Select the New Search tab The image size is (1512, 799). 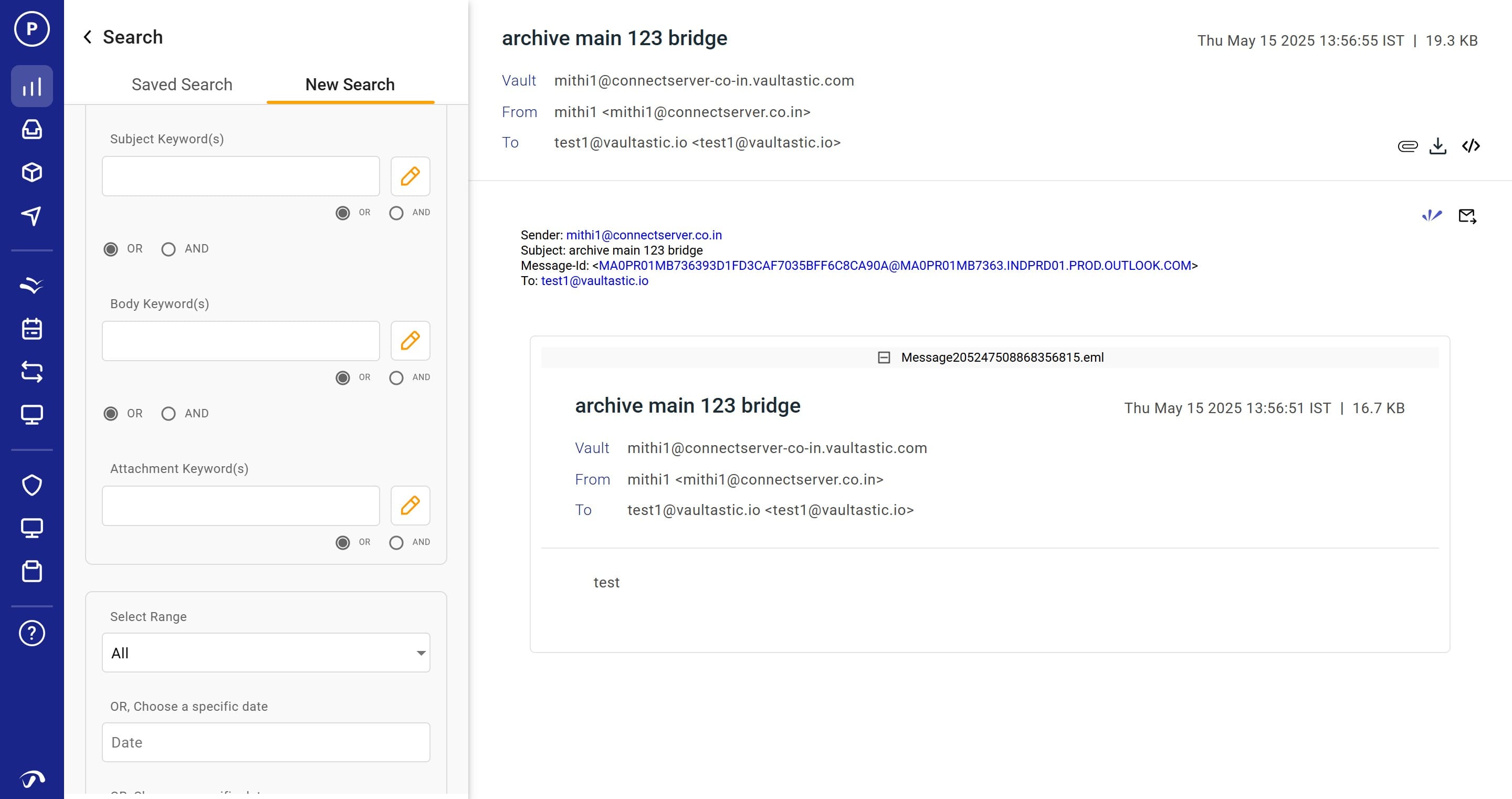pyautogui.click(x=350, y=85)
